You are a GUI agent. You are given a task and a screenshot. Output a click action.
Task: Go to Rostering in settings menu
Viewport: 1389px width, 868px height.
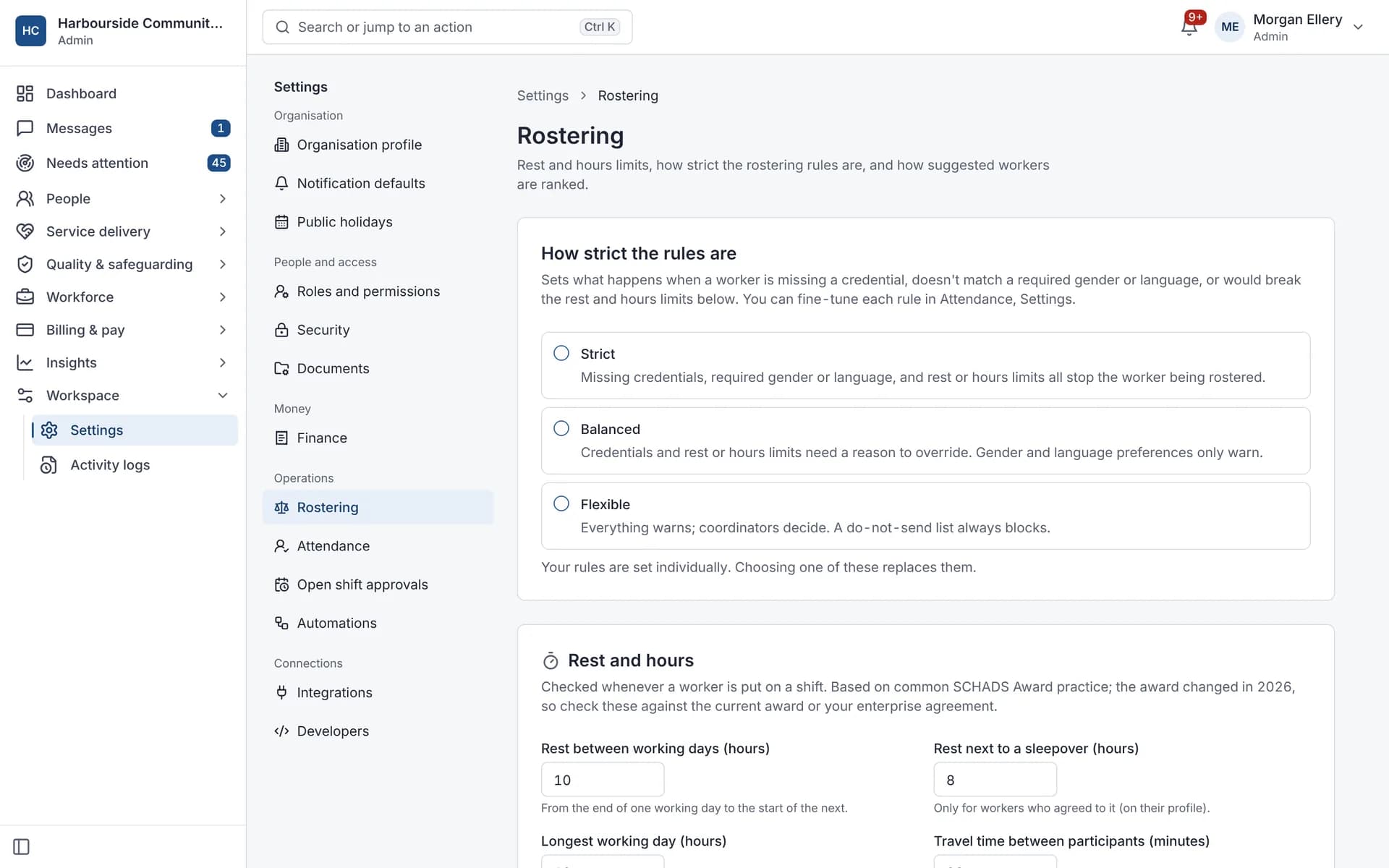[378, 507]
